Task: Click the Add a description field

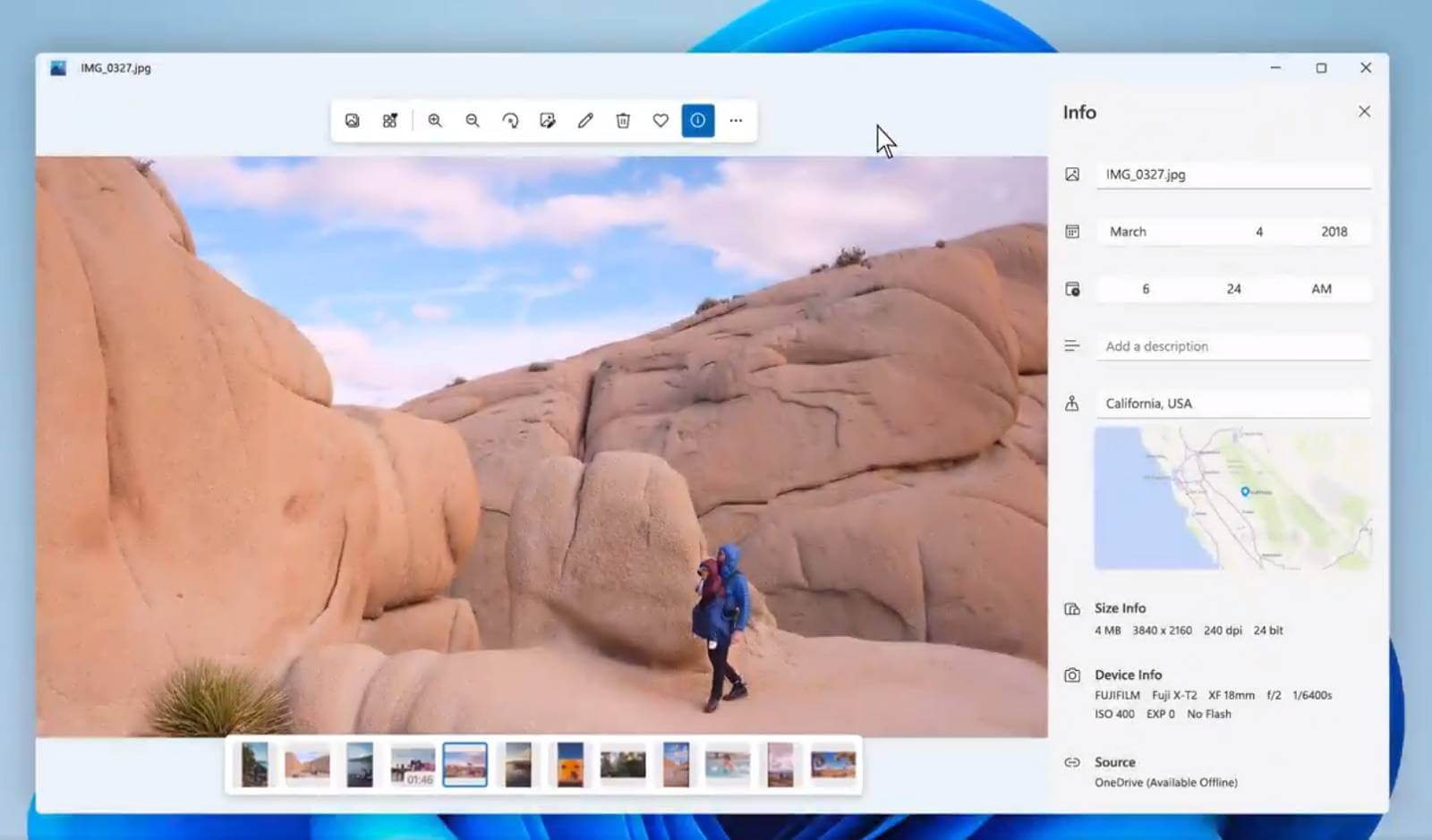Action: tap(1233, 346)
